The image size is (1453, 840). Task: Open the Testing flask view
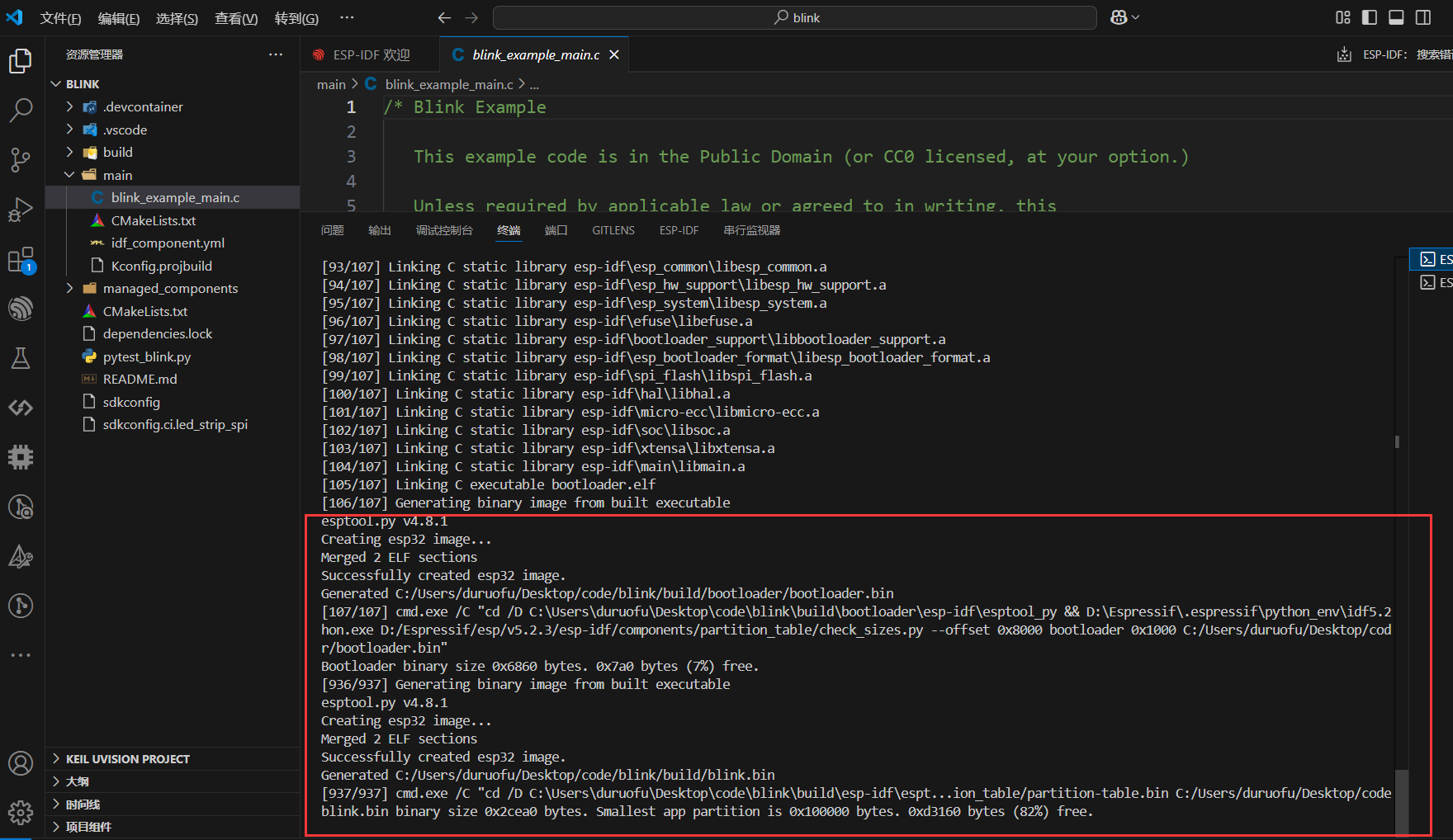(x=21, y=358)
